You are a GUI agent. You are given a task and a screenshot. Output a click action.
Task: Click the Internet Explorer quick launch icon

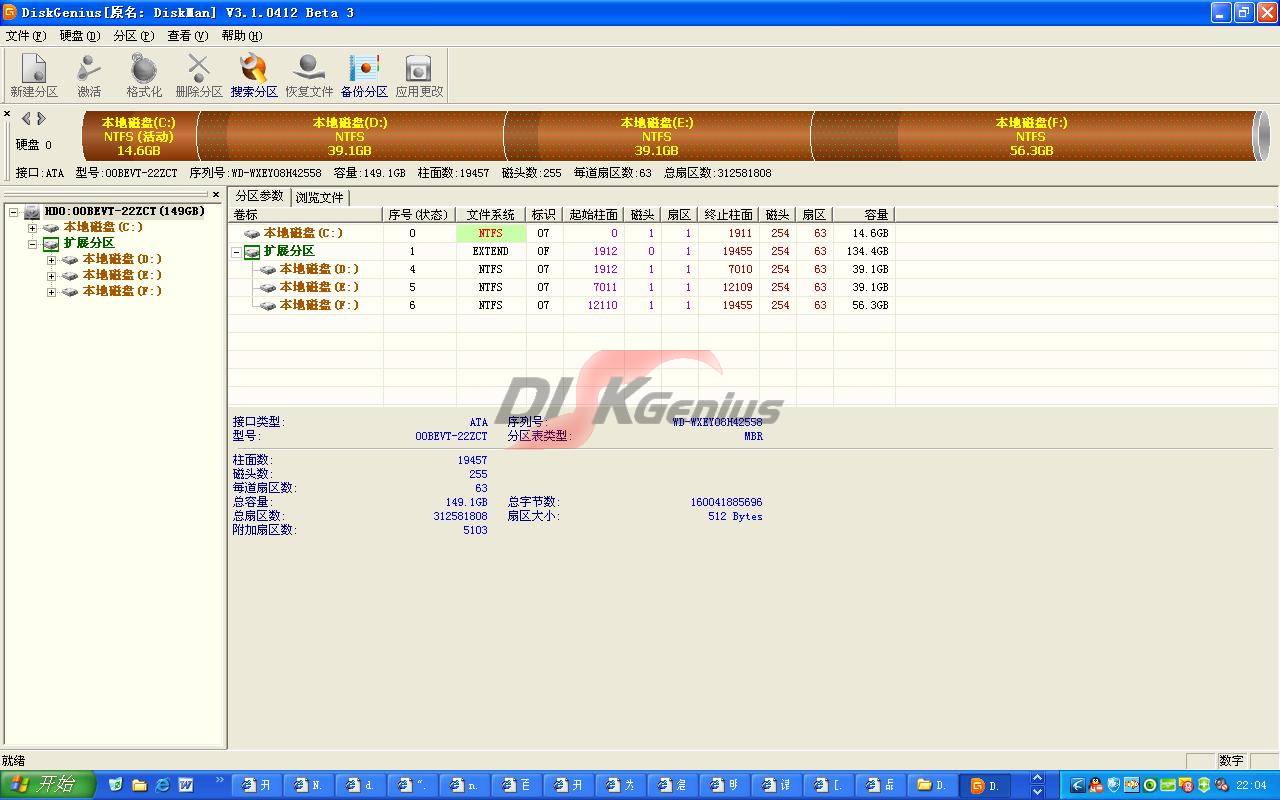point(162,785)
